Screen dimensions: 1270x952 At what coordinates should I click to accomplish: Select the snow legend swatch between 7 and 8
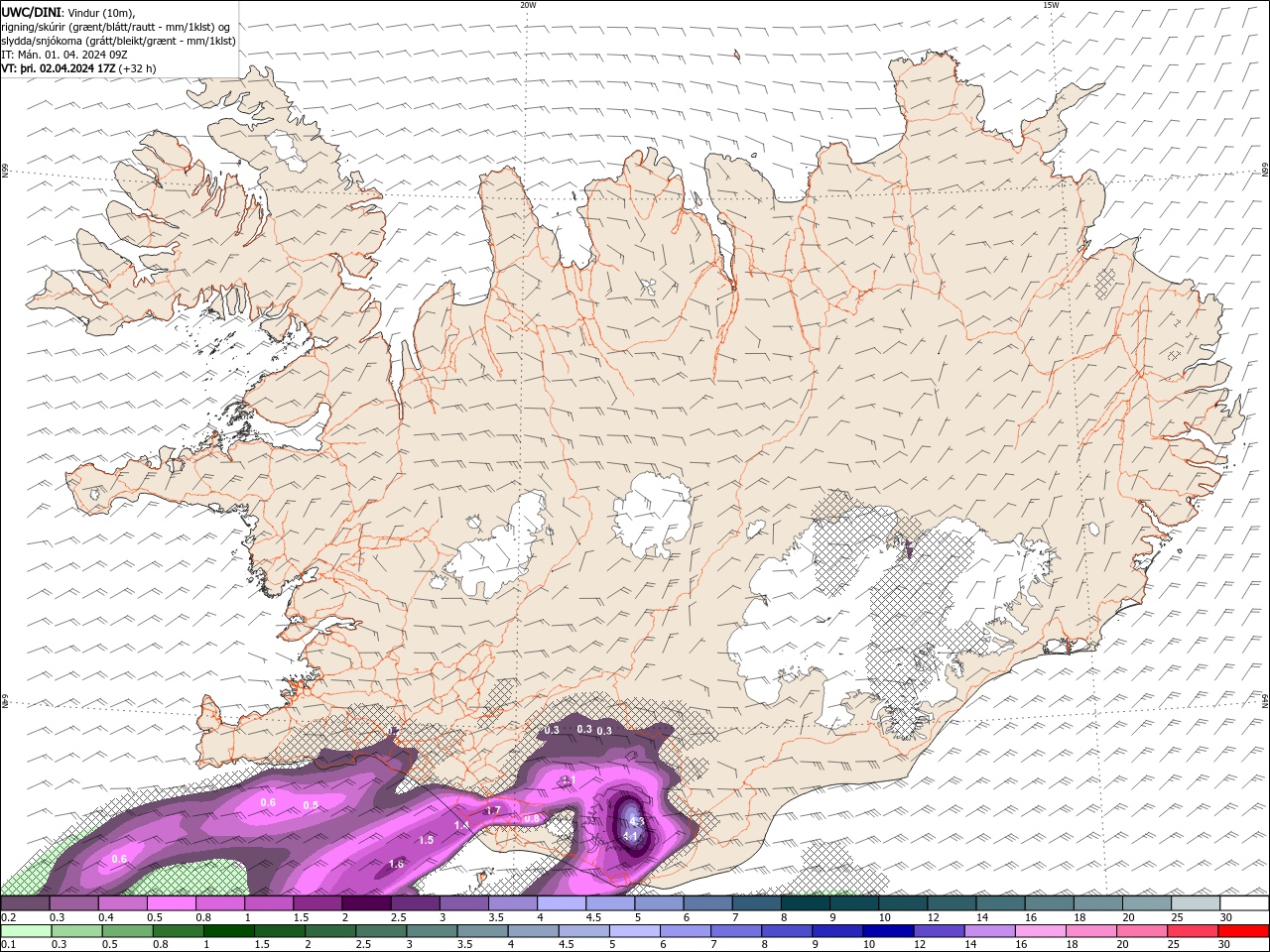tap(757, 903)
